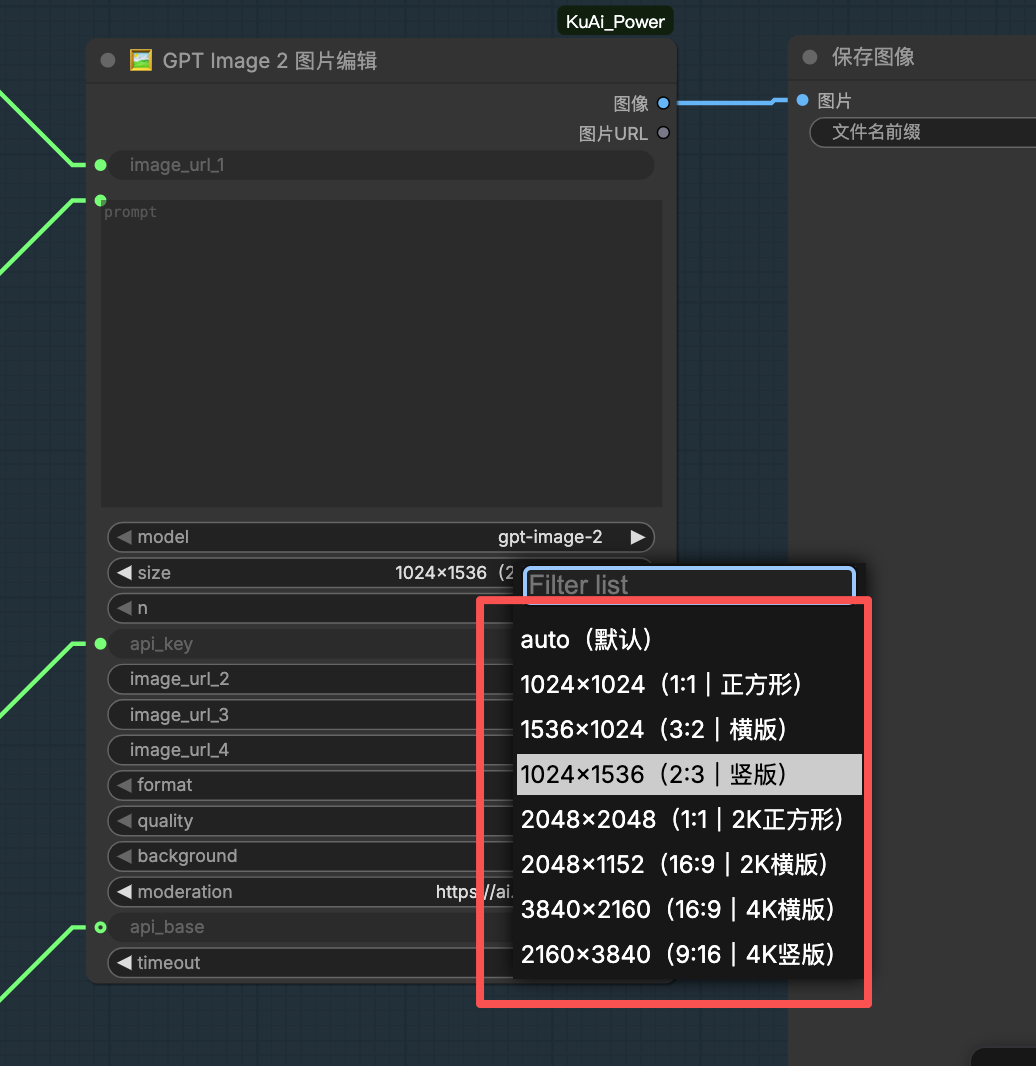This screenshot has width=1036, height=1066.
Task: Click the 文件名前缀 field
Action: 922,132
